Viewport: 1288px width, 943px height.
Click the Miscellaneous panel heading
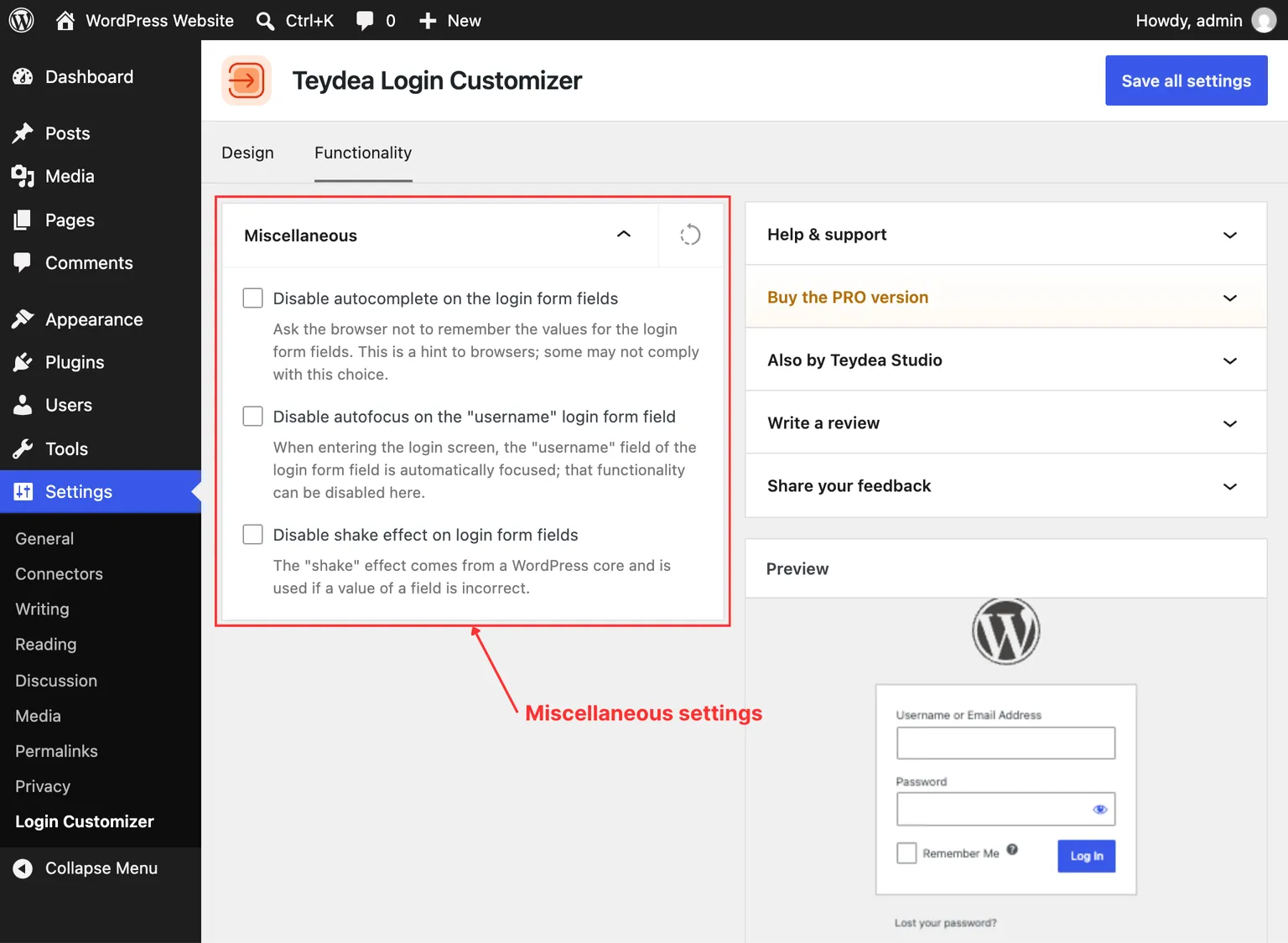pyautogui.click(x=300, y=236)
